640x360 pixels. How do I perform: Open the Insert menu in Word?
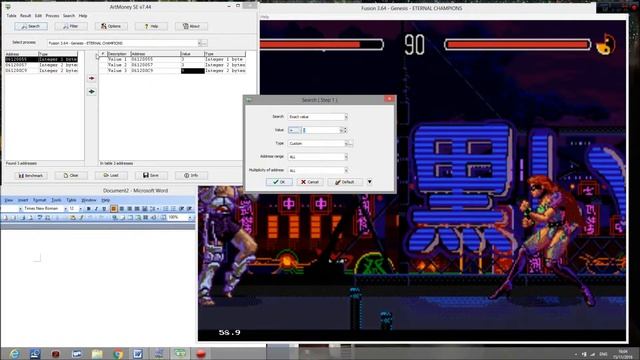point(23,200)
